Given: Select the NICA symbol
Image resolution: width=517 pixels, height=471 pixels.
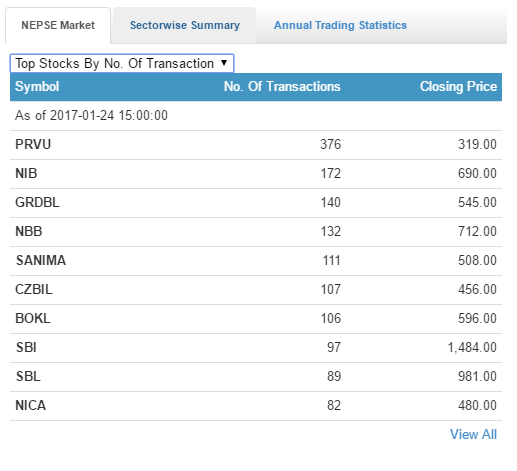Looking at the screenshot, I should (x=31, y=406).
